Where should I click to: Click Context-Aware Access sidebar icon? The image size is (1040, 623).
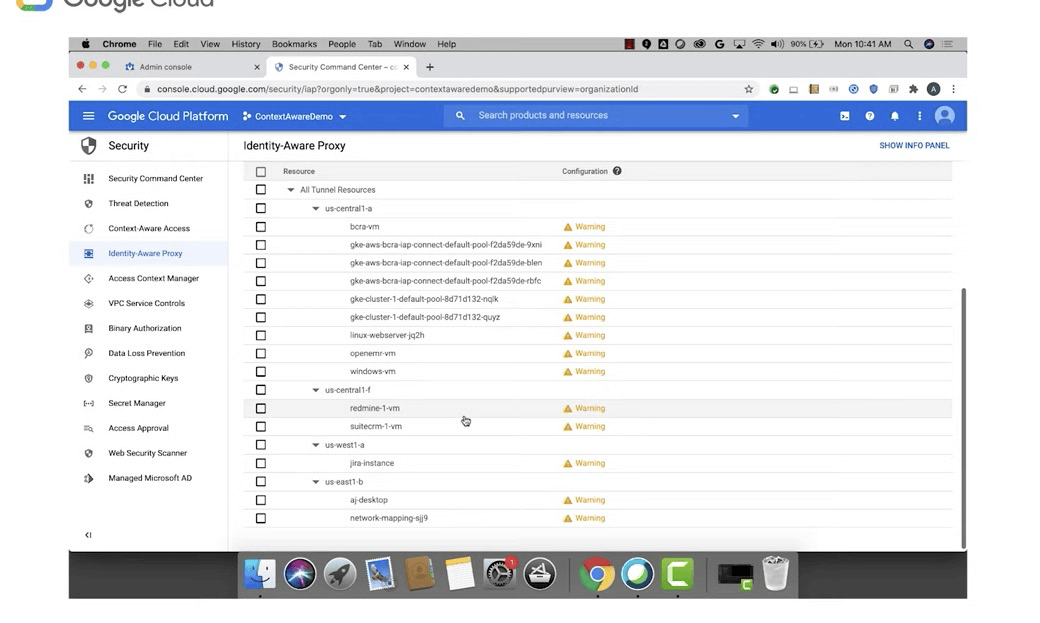tap(88, 229)
